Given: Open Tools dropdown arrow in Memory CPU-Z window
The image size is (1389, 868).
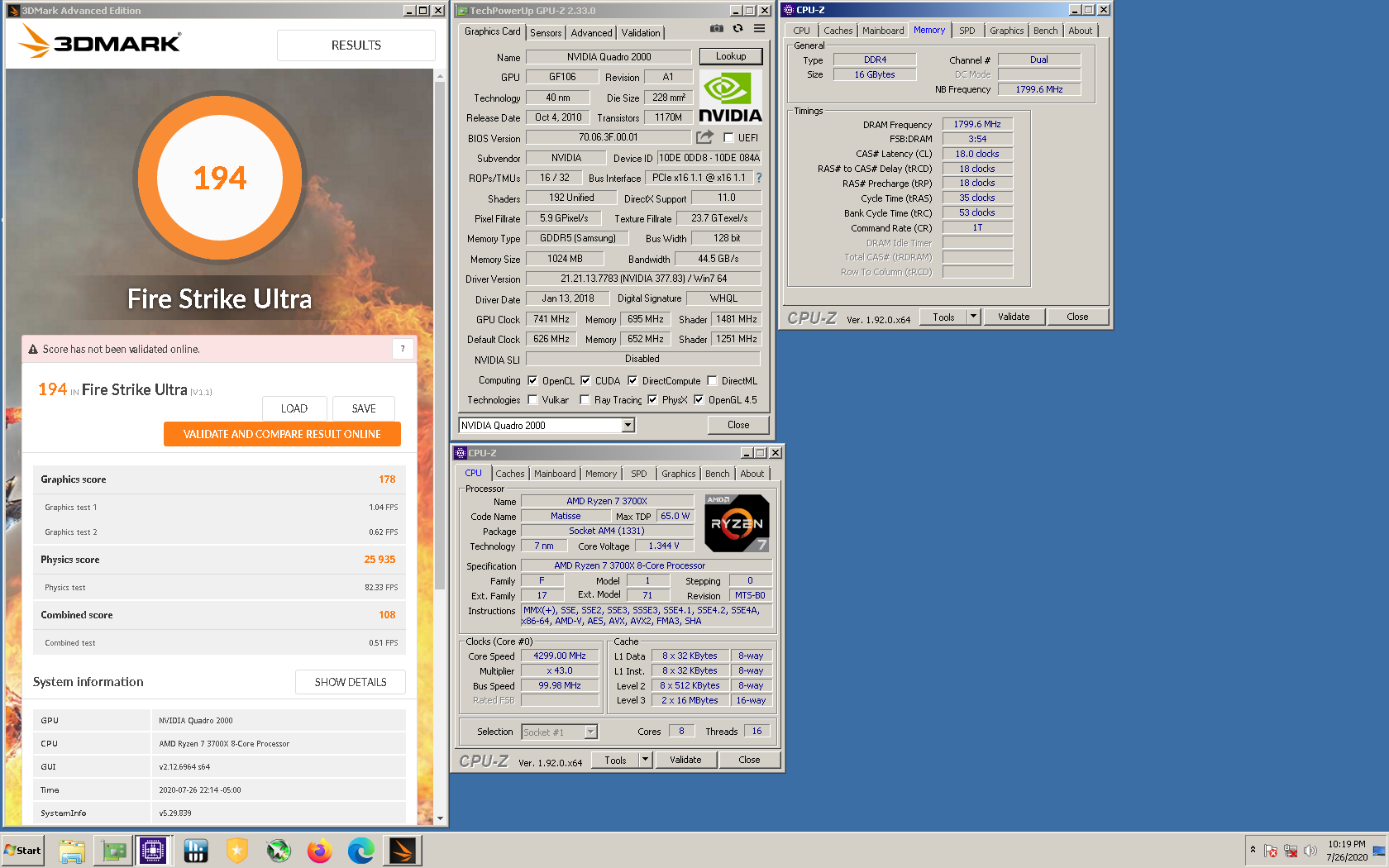Looking at the screenshot, I should [x=973, y=317].
